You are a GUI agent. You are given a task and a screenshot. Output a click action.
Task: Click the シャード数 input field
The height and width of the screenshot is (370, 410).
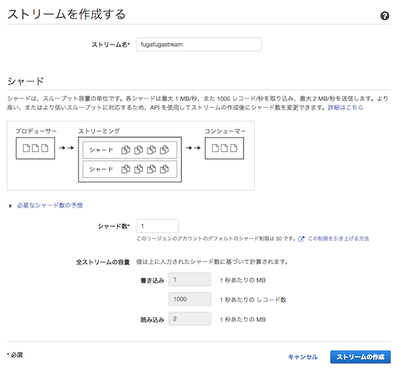(x=157, y=226)
